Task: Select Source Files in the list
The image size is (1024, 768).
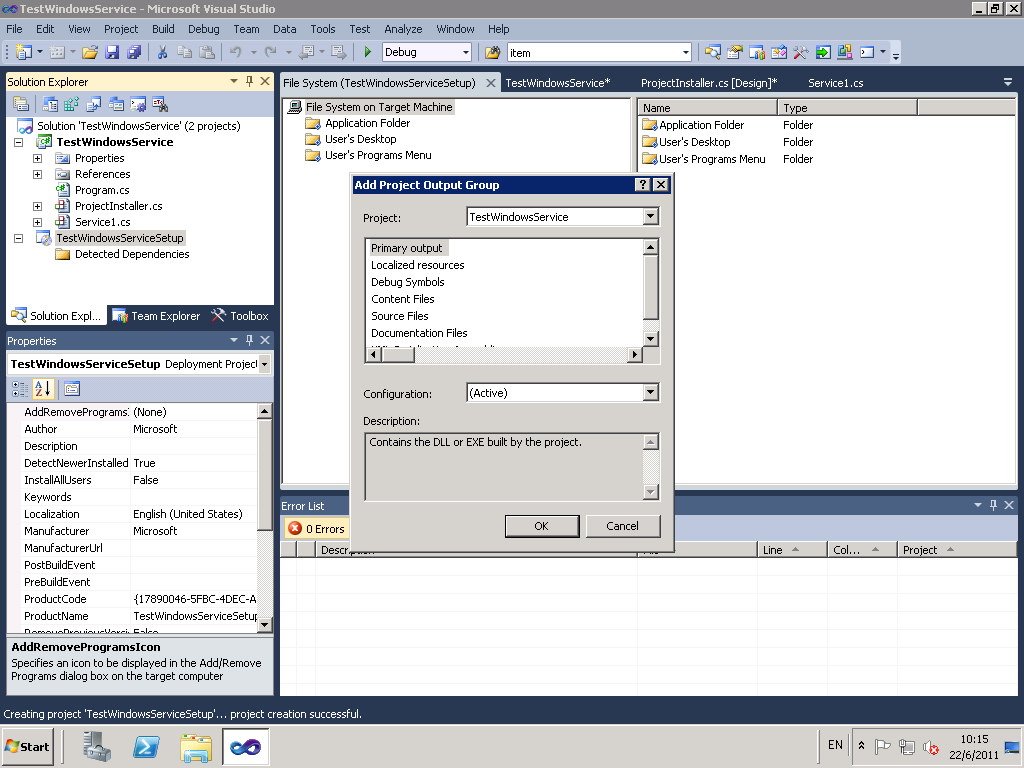Action: (x=400, y=316)
